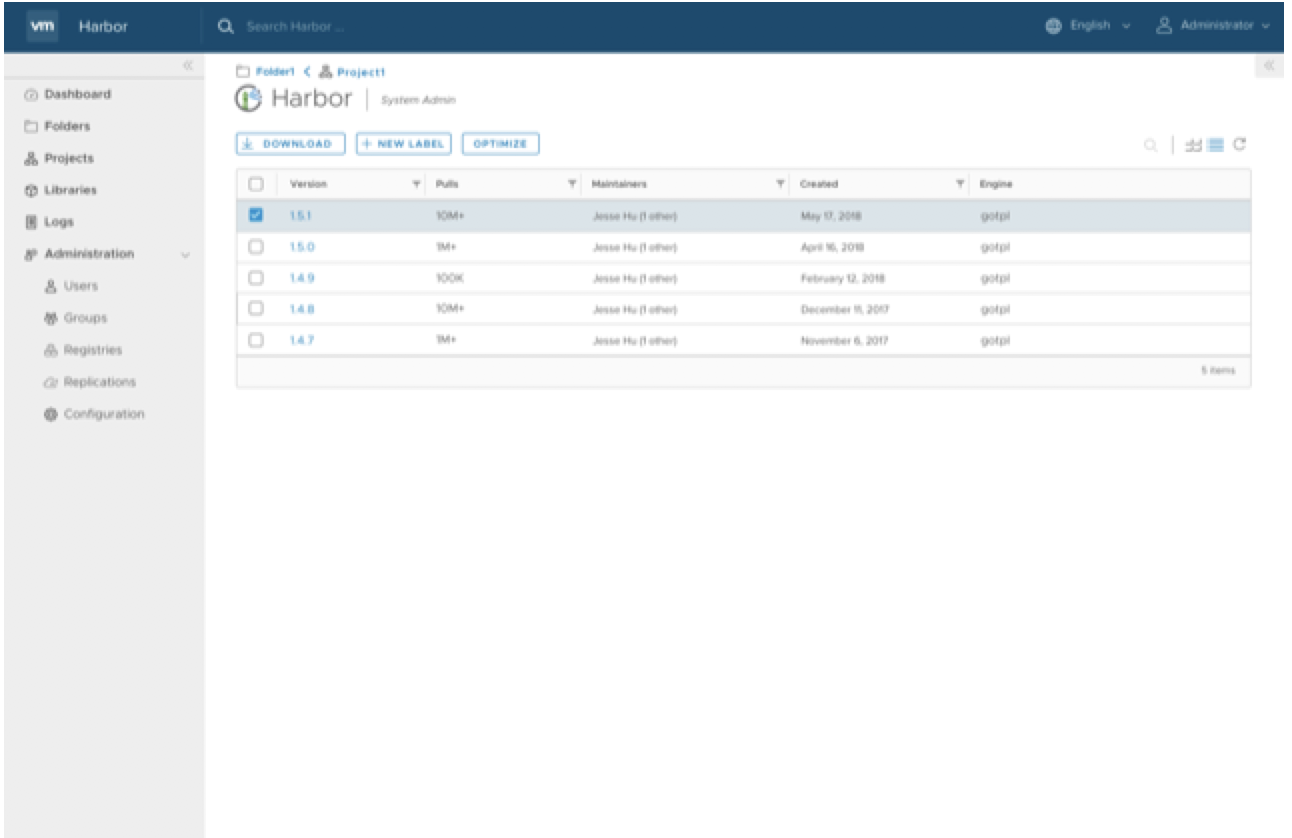The height and width of the screenshot is (838, 1292).
Task: Check the version 1.5.0 row checkbox
Action: (255, 247)
